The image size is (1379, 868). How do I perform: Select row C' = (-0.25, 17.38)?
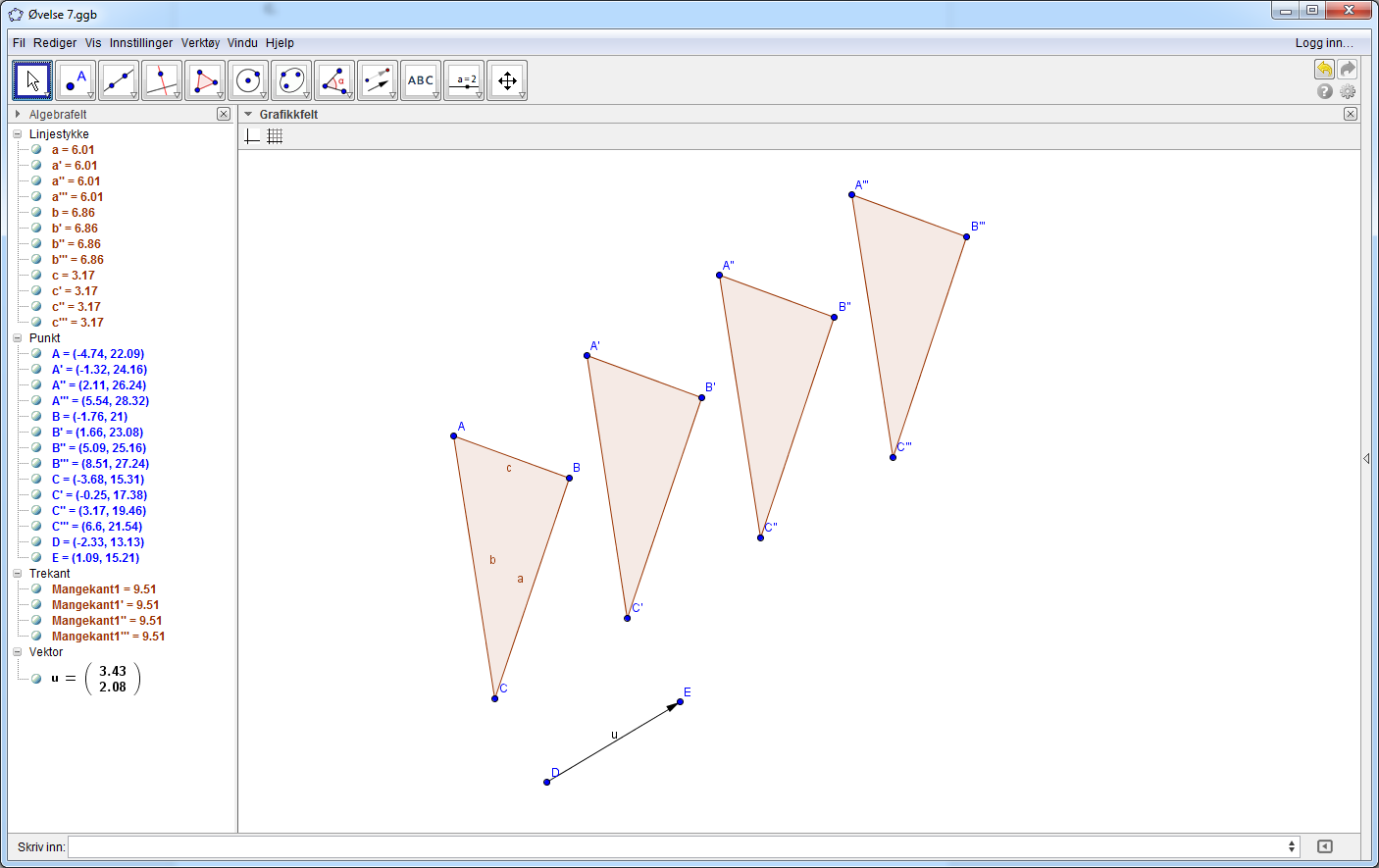pos(99,495)
